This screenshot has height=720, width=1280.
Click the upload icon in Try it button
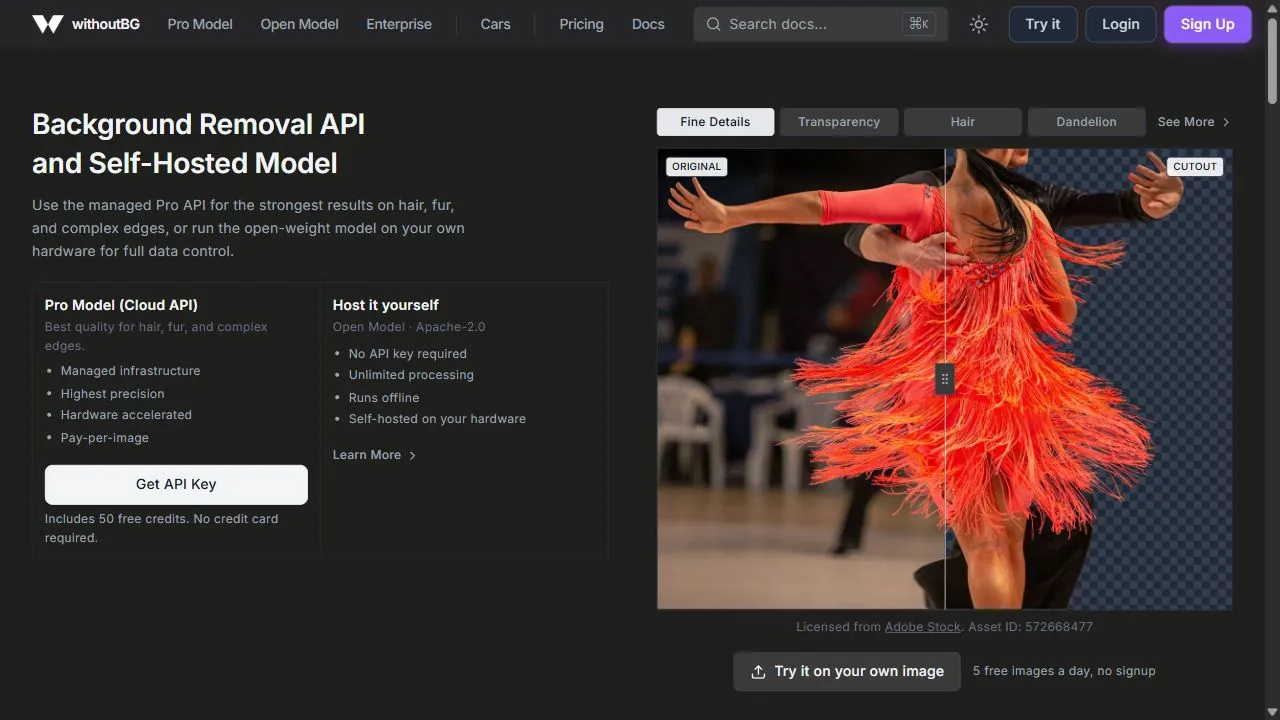759,672
